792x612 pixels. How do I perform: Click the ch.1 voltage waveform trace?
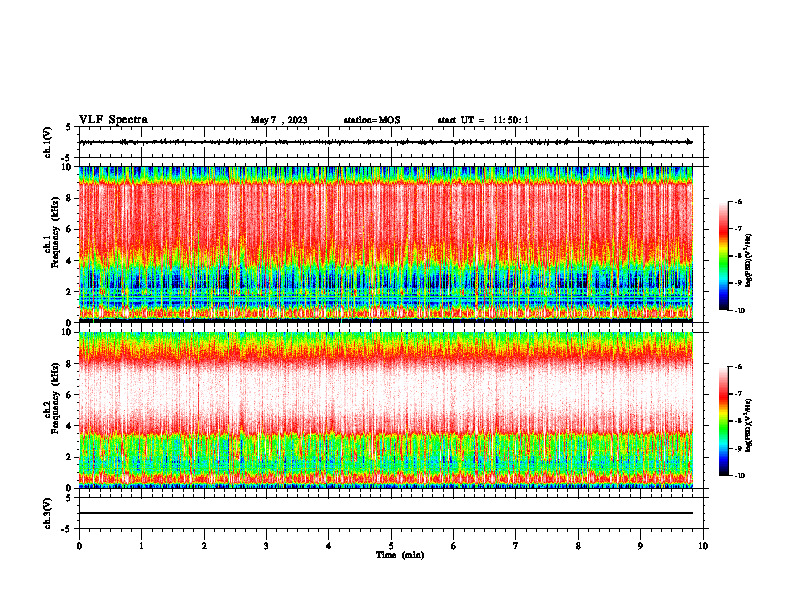386,142
